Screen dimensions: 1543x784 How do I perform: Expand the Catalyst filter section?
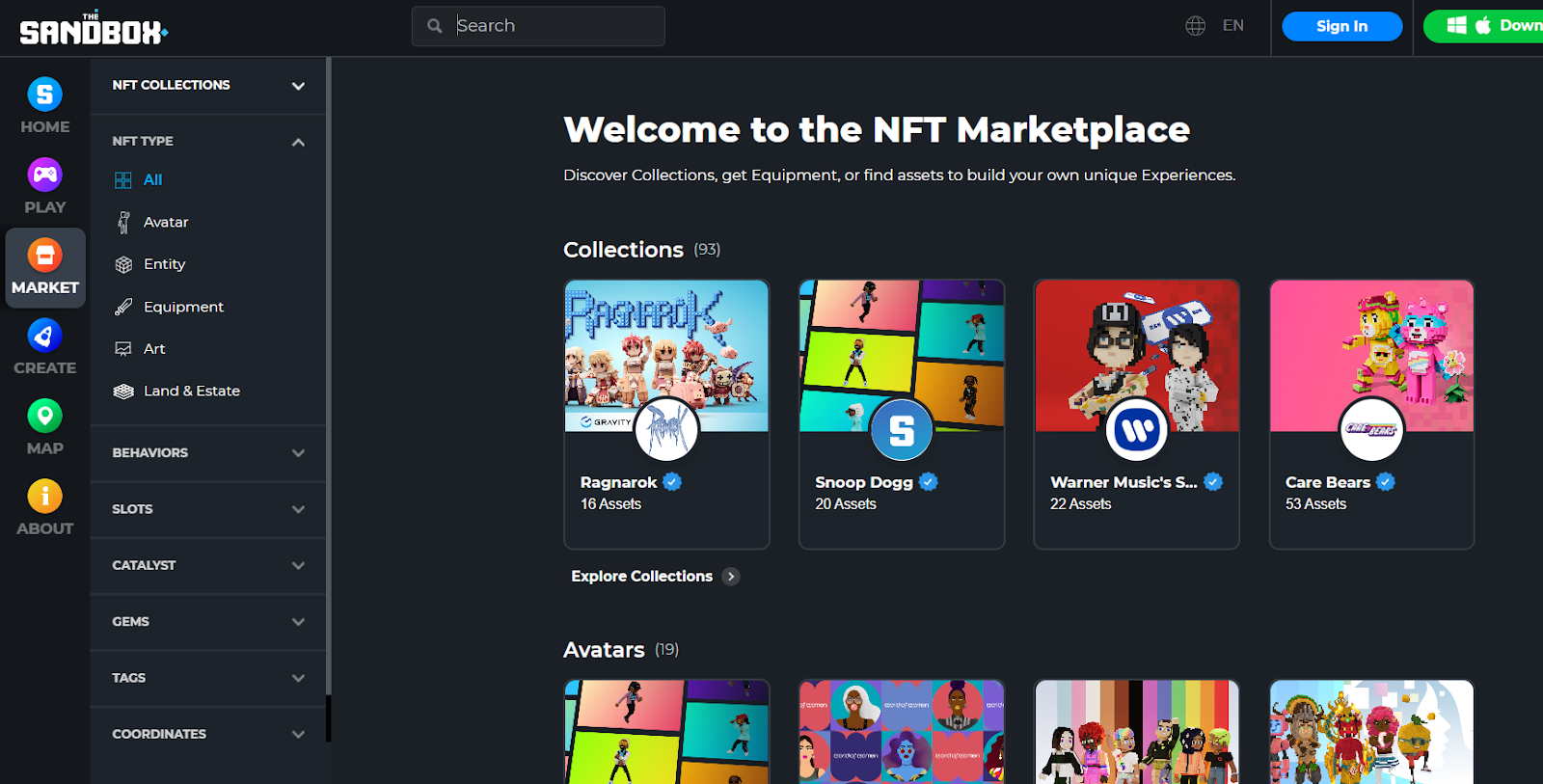208,565
